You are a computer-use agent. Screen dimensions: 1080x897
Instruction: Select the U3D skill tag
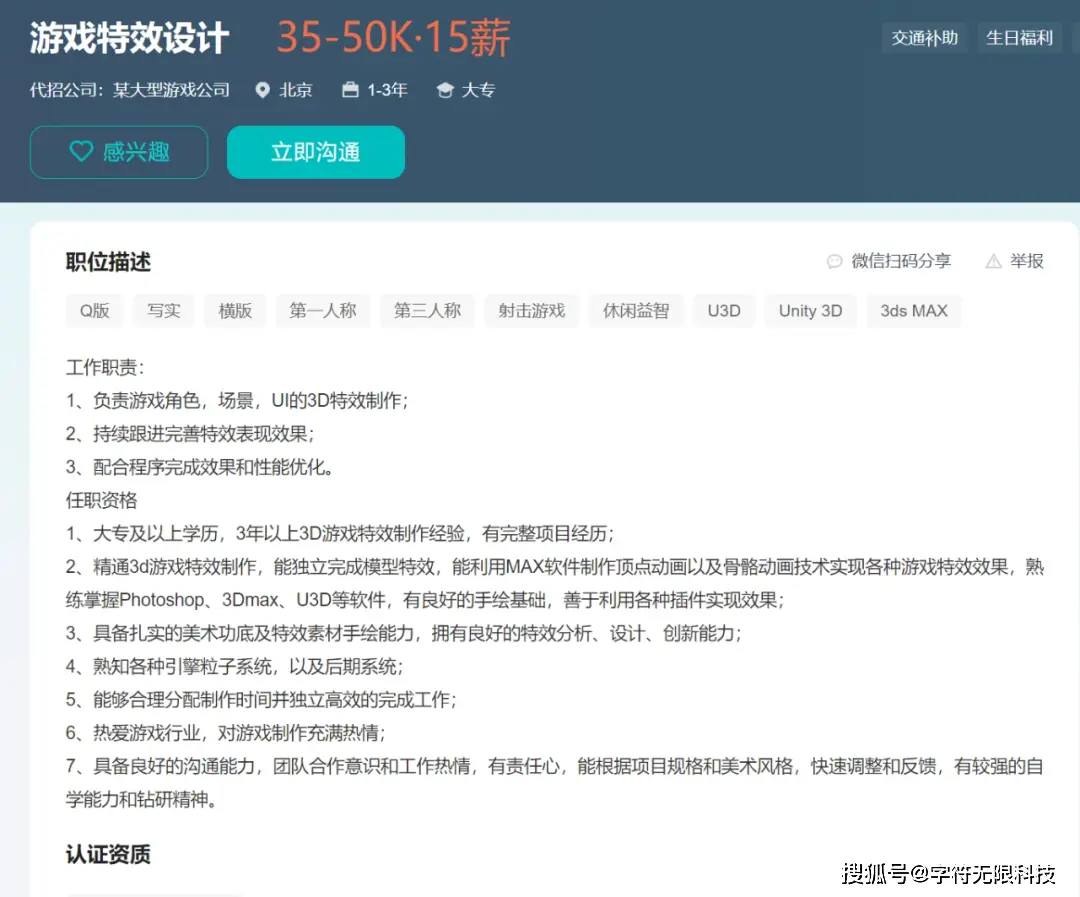[723, 311]
